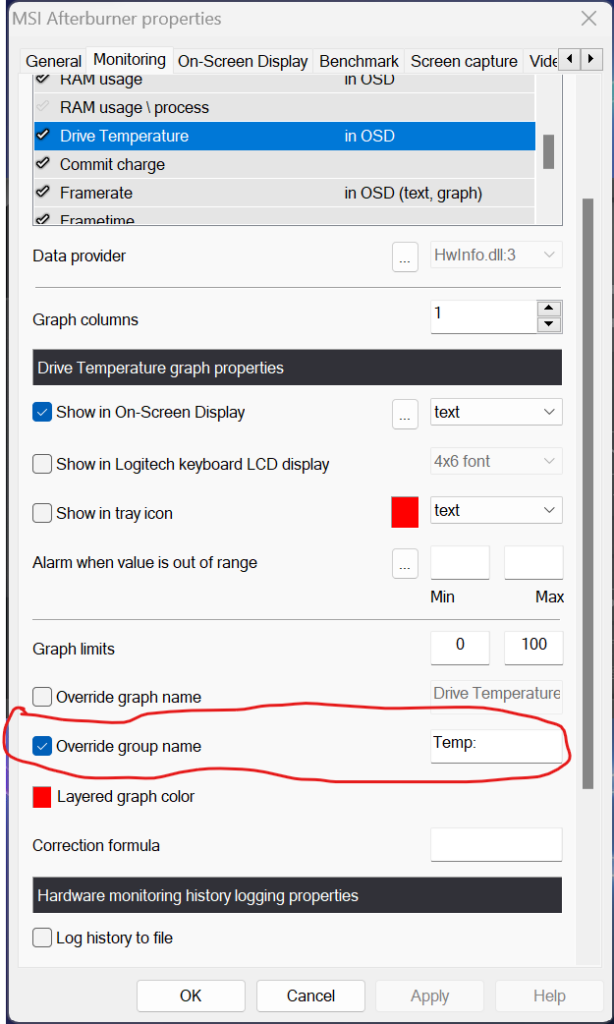Increase Graph columns with up arrow
The height and width of the screenshot is (1024, 614).
(549, 308)
